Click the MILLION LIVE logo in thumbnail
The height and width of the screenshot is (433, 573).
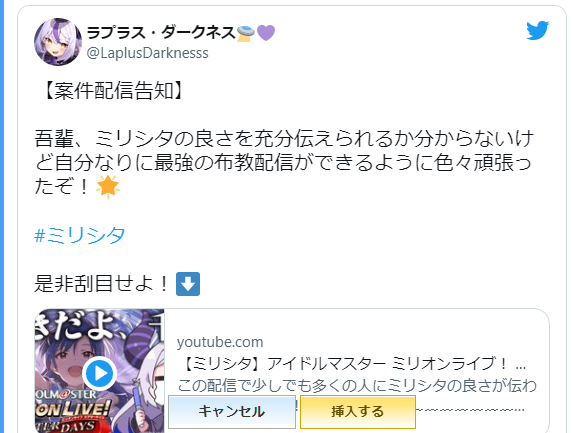72,411
